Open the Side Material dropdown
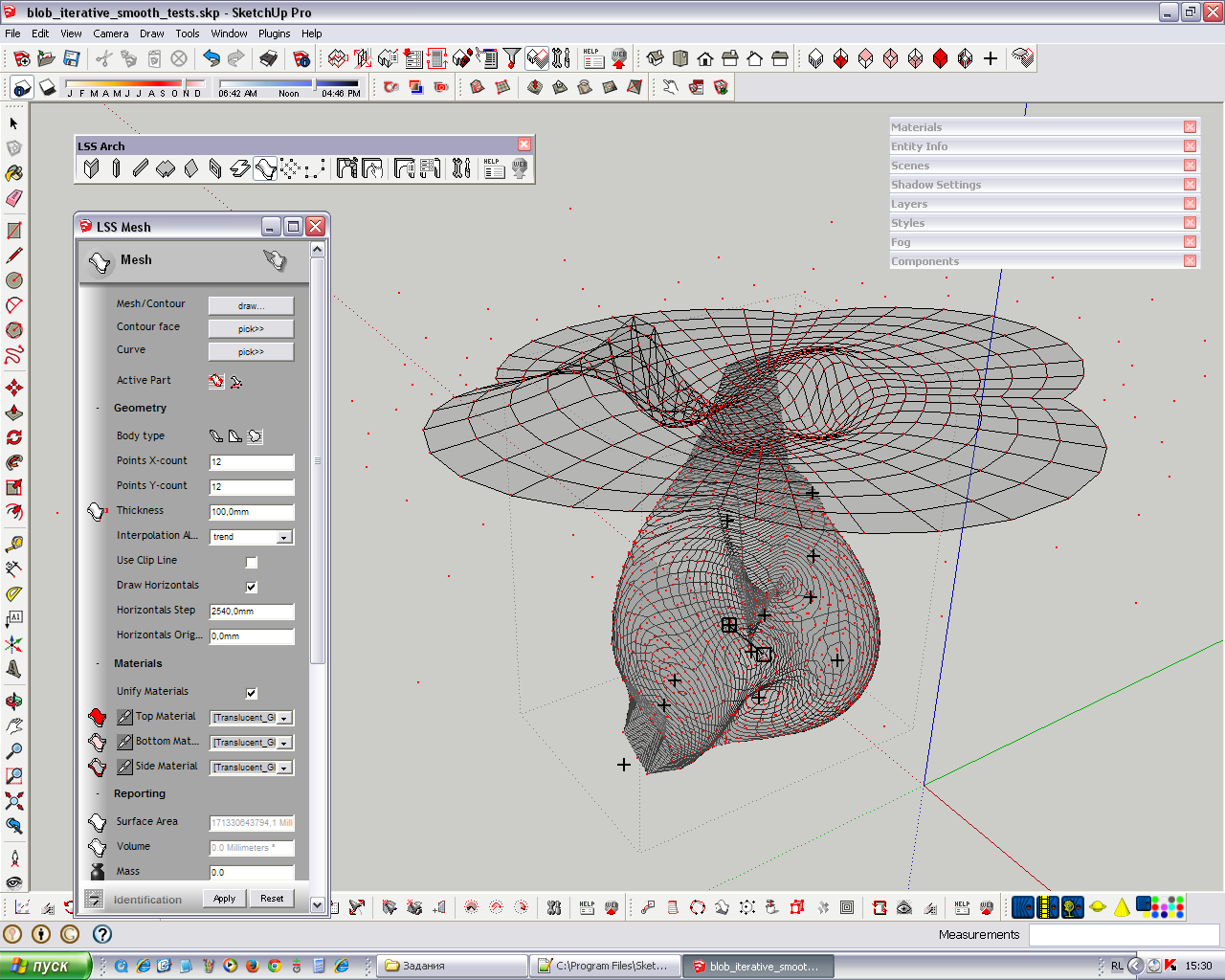 (284, 768)
